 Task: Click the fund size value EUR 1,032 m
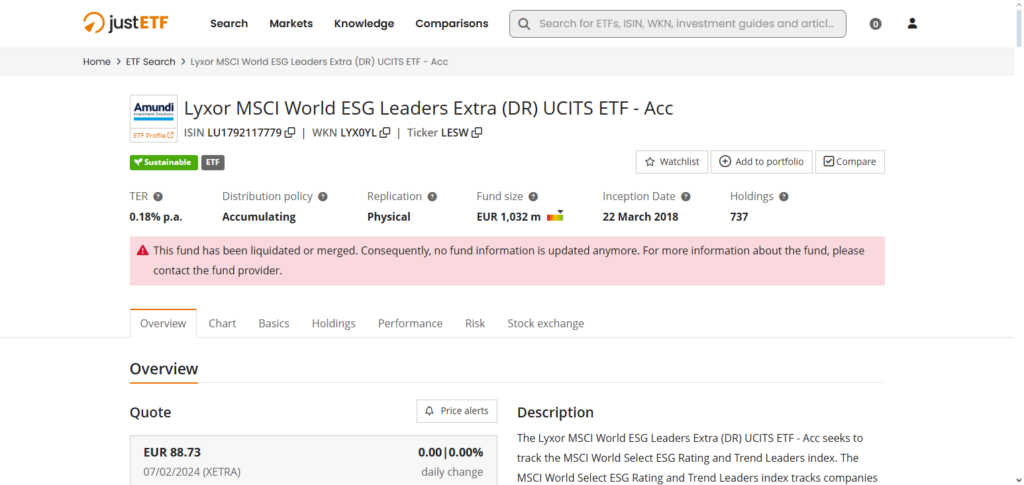point(509,217)
